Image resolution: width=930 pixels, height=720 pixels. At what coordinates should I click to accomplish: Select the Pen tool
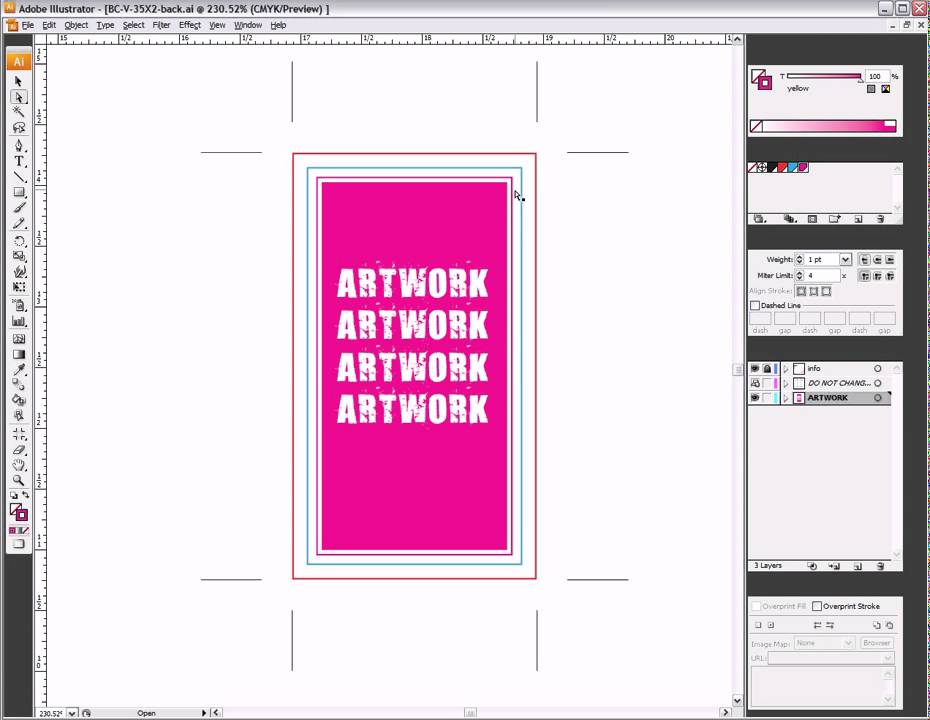(x=18, y=145)
